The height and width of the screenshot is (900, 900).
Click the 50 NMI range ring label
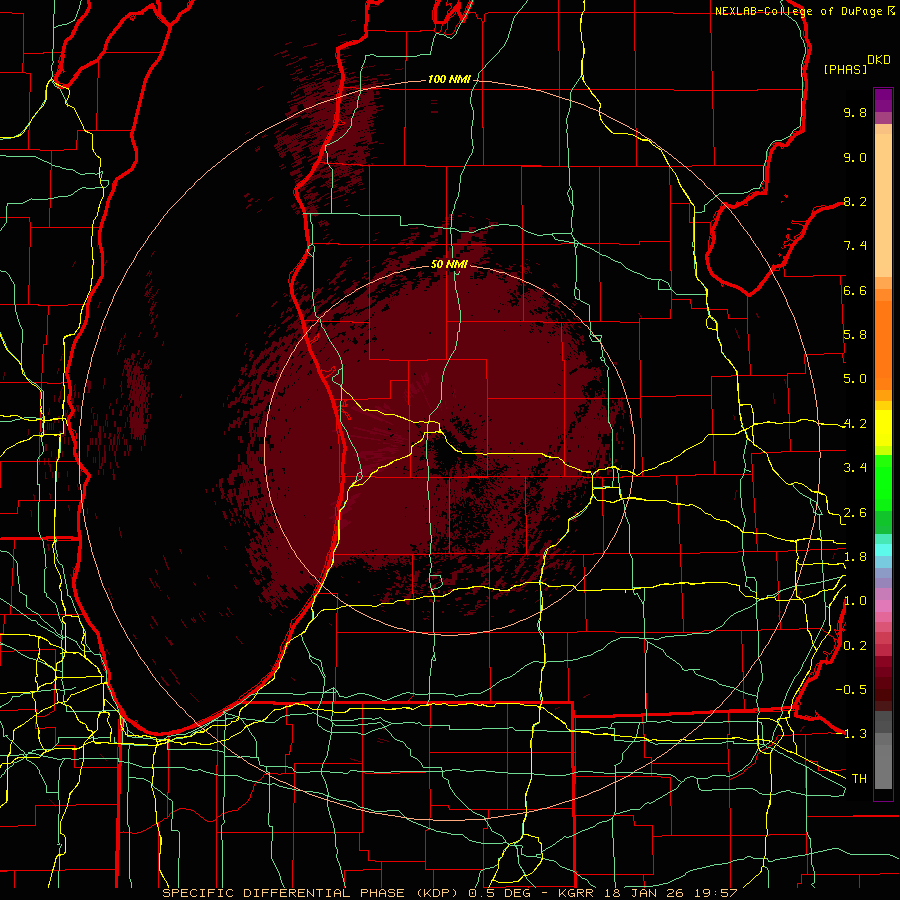(449, 264)
